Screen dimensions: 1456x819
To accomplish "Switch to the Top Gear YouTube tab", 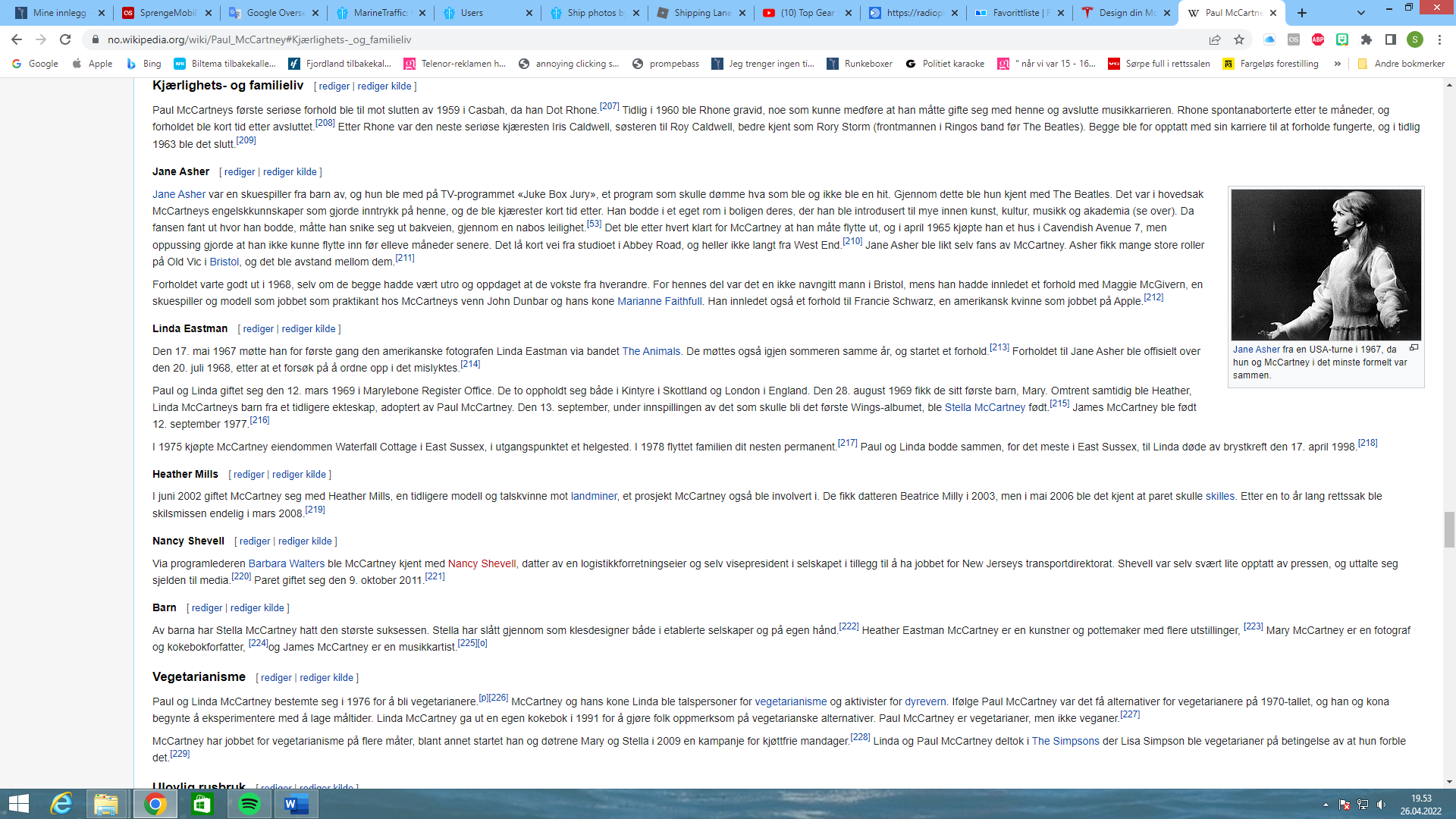I will pos(807,13).
